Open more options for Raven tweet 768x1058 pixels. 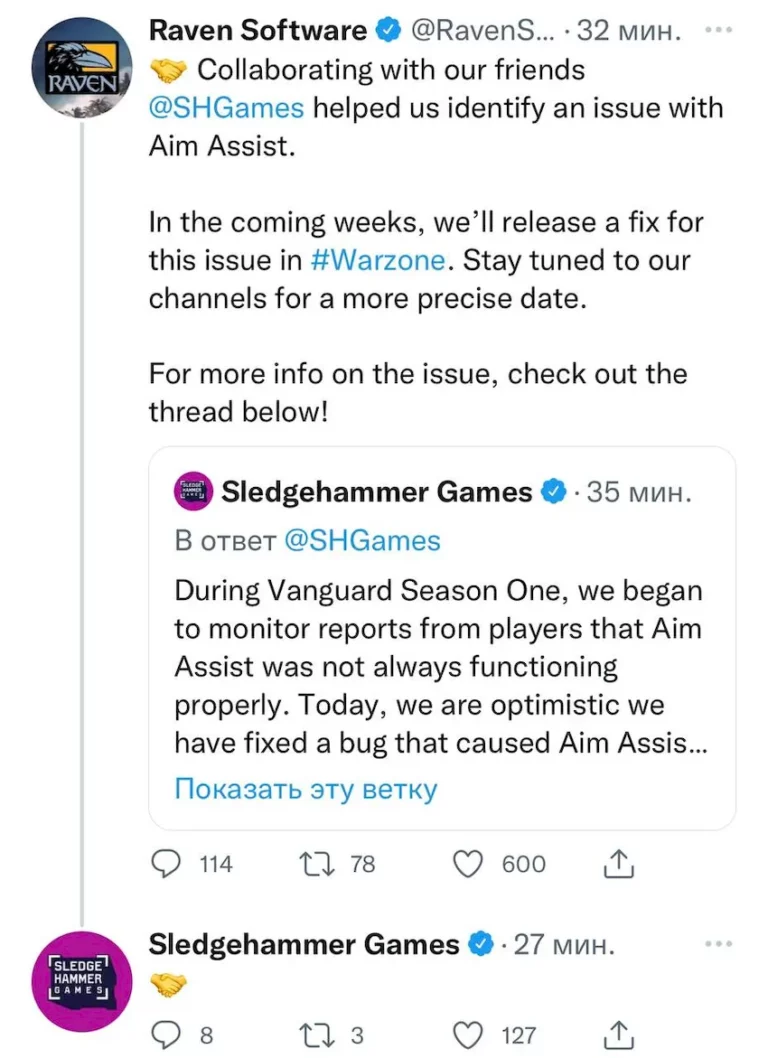(x=718, y=30)
